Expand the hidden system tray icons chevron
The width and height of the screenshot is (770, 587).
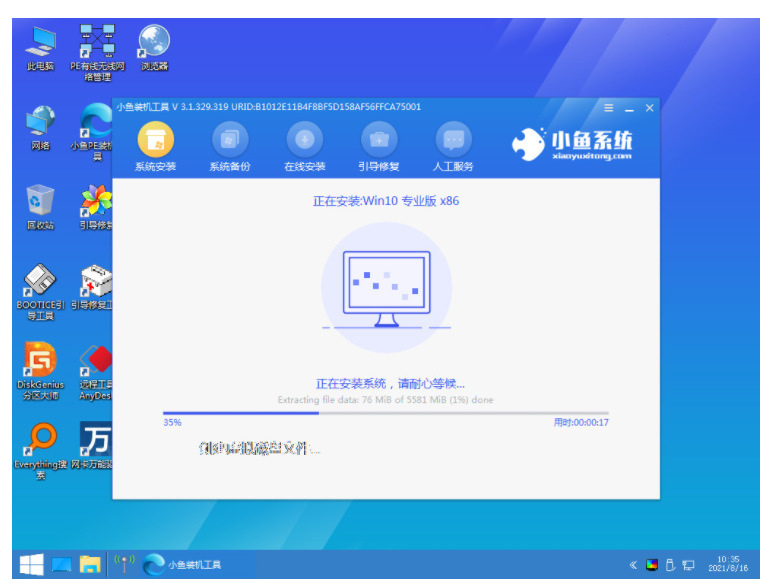633,565
